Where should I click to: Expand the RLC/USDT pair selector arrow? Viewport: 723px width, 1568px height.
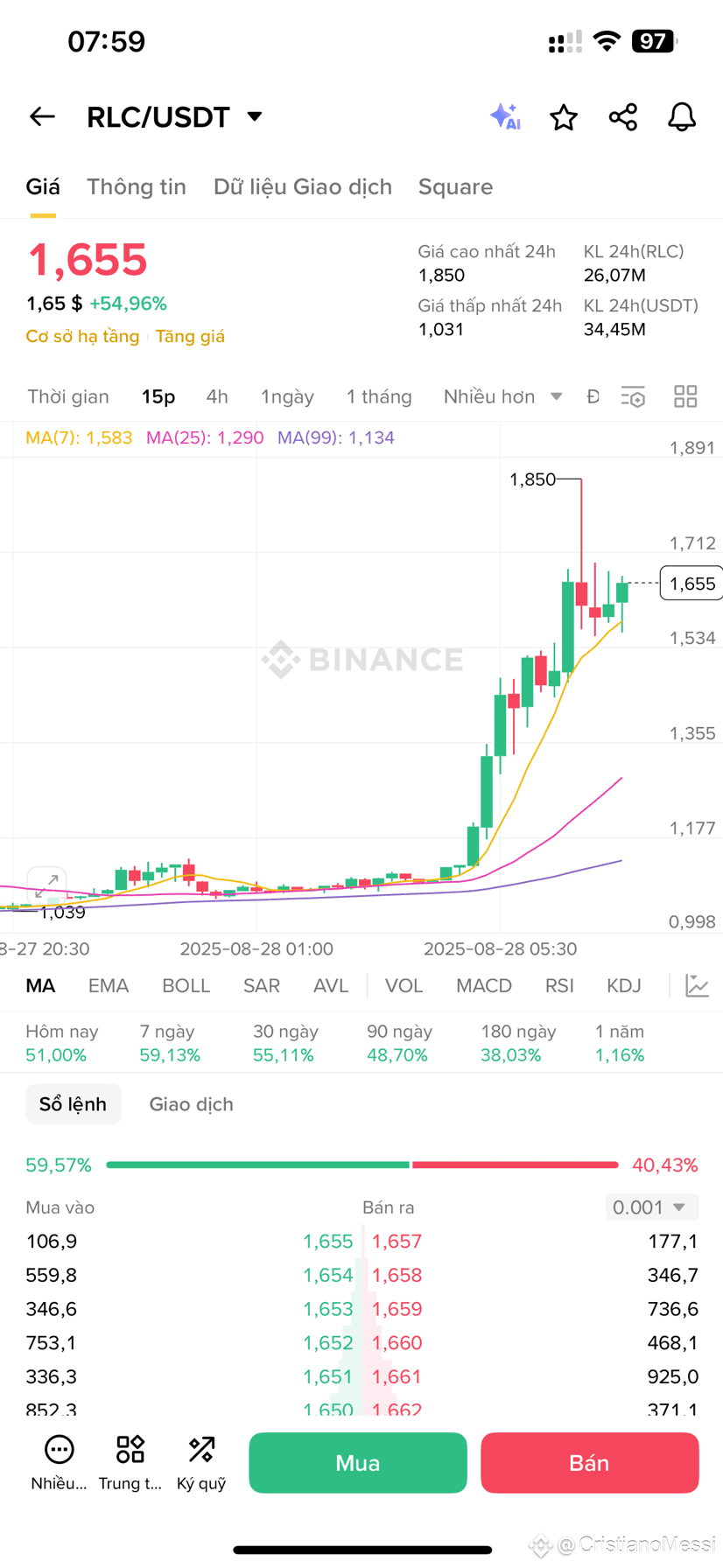255,116
